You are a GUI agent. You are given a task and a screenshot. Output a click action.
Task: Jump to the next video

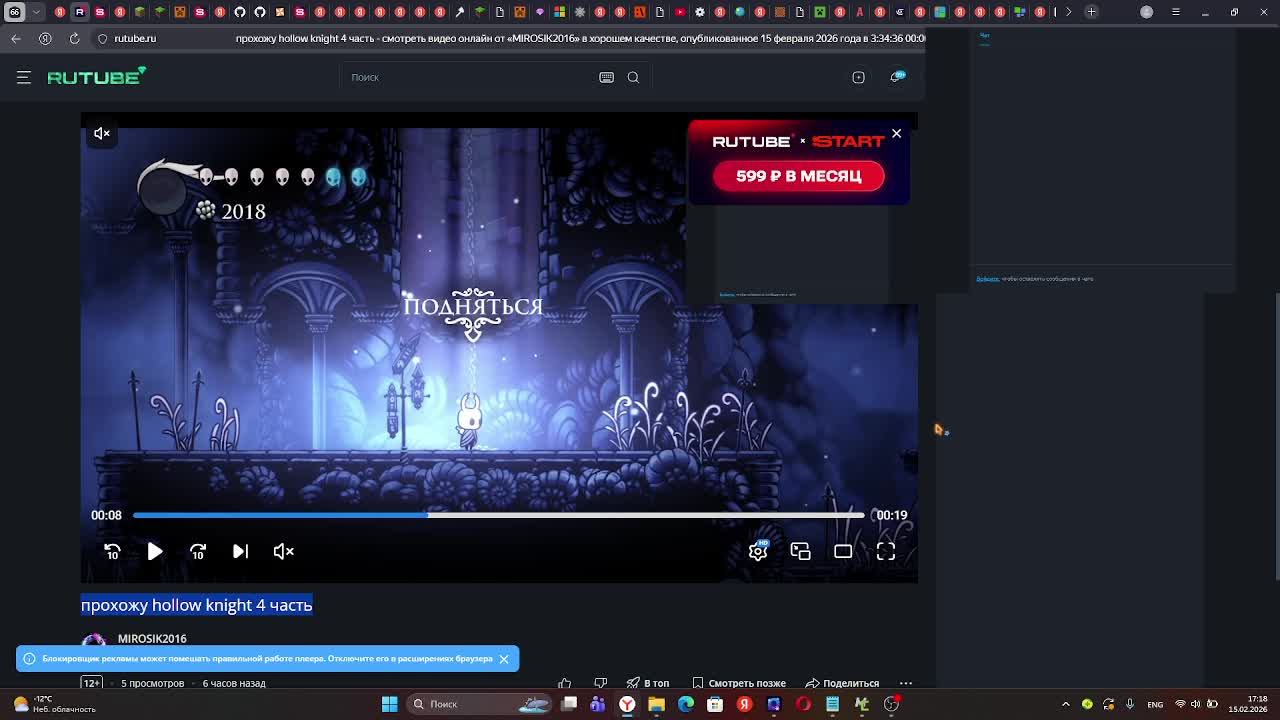click(241, 551)
